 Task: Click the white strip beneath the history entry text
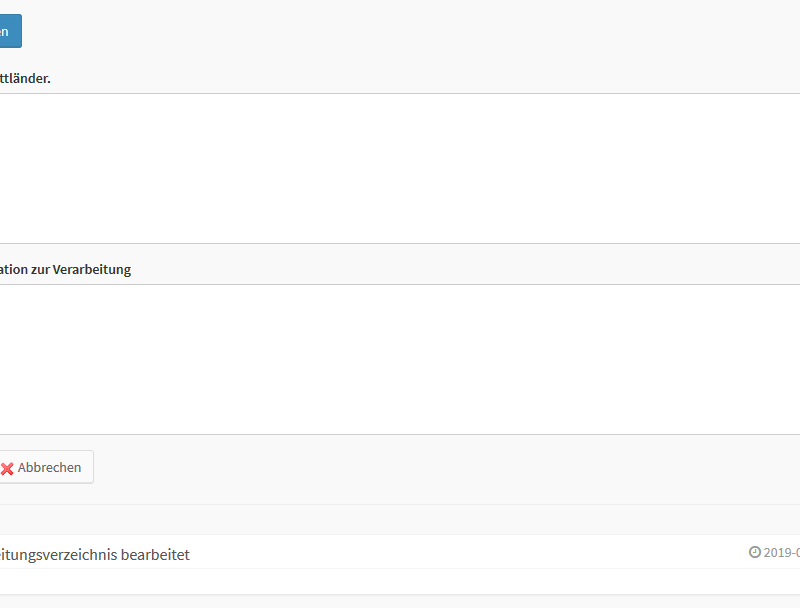(400, 581)
